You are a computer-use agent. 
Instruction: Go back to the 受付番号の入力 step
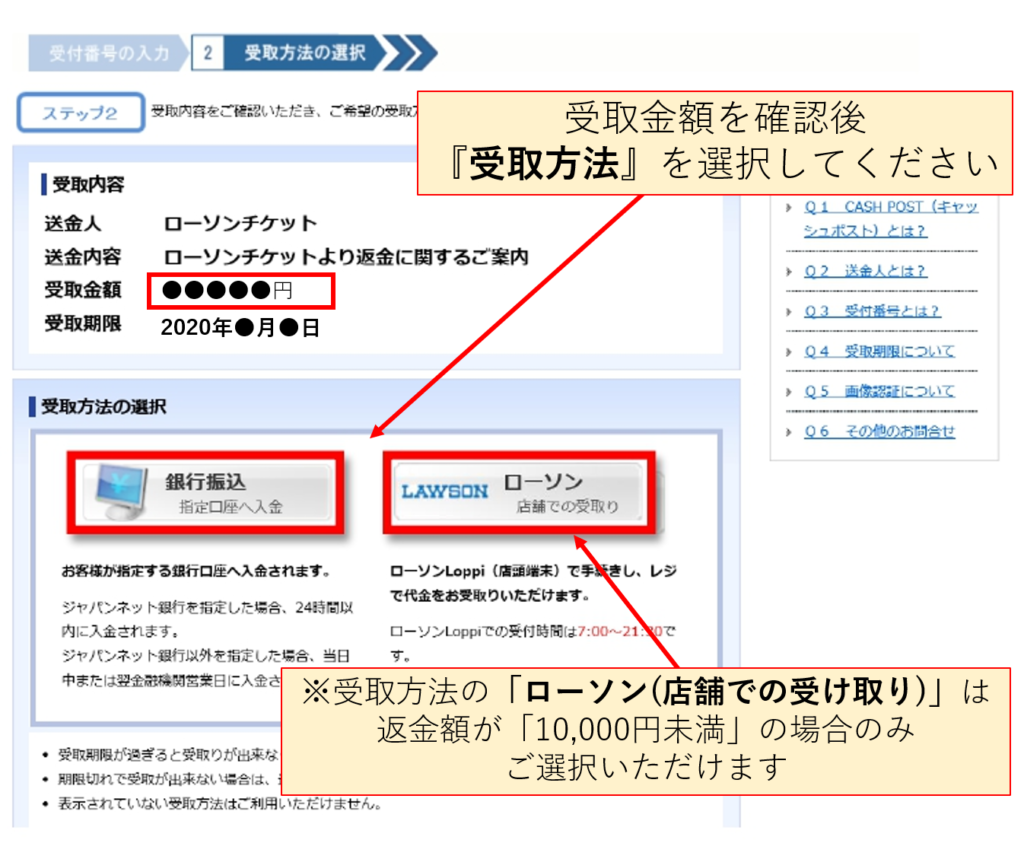[108, 53]
